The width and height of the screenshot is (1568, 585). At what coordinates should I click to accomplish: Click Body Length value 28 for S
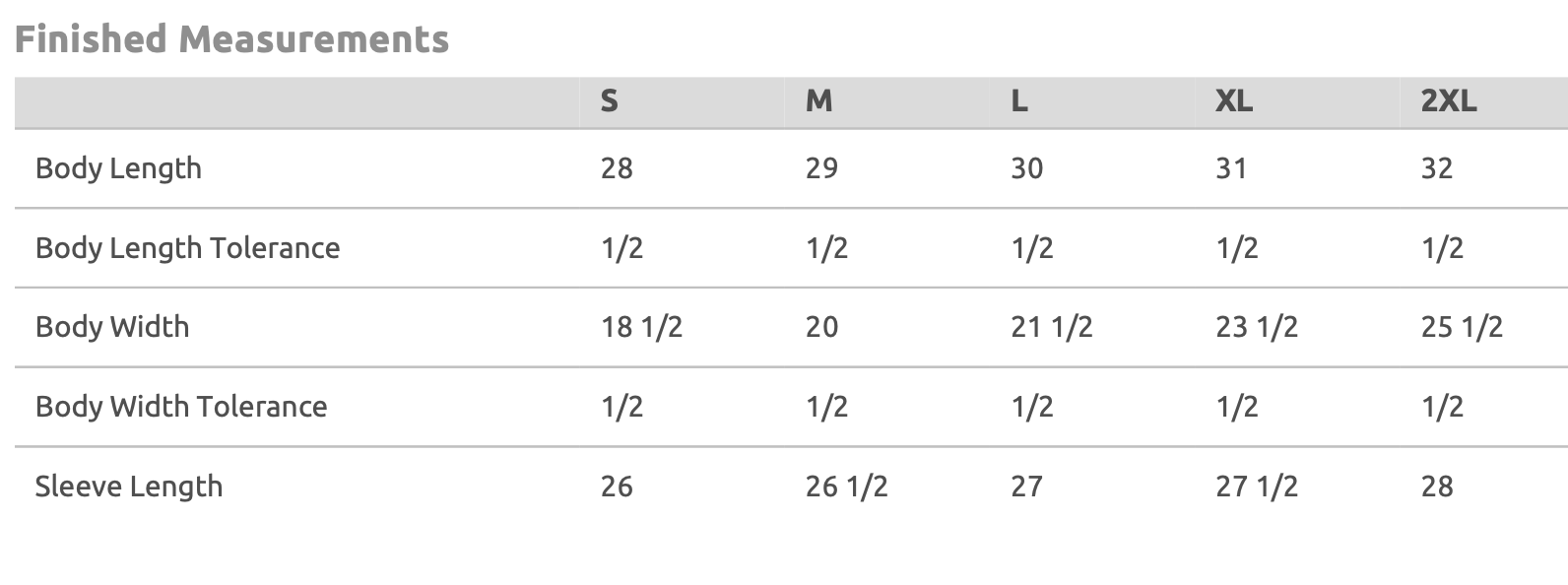tap(617, 168)
